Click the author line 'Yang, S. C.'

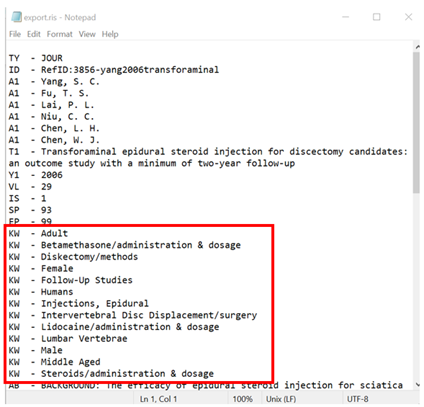click(x=54, y=81)
